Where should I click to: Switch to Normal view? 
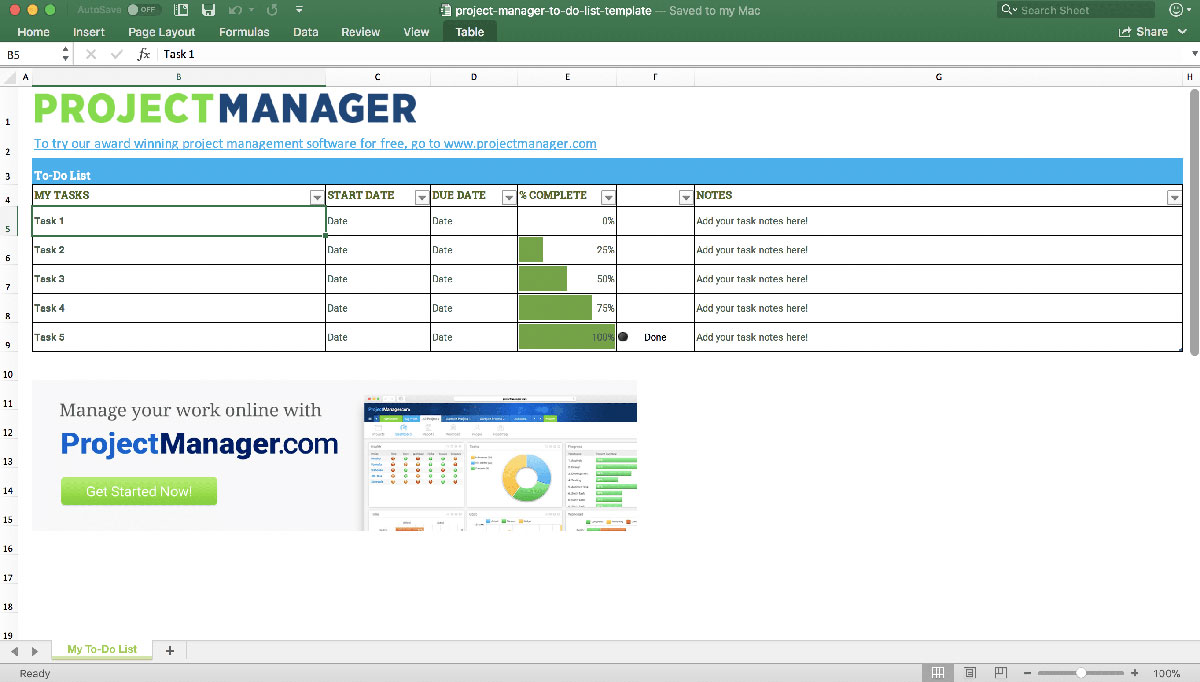point(938,673)
